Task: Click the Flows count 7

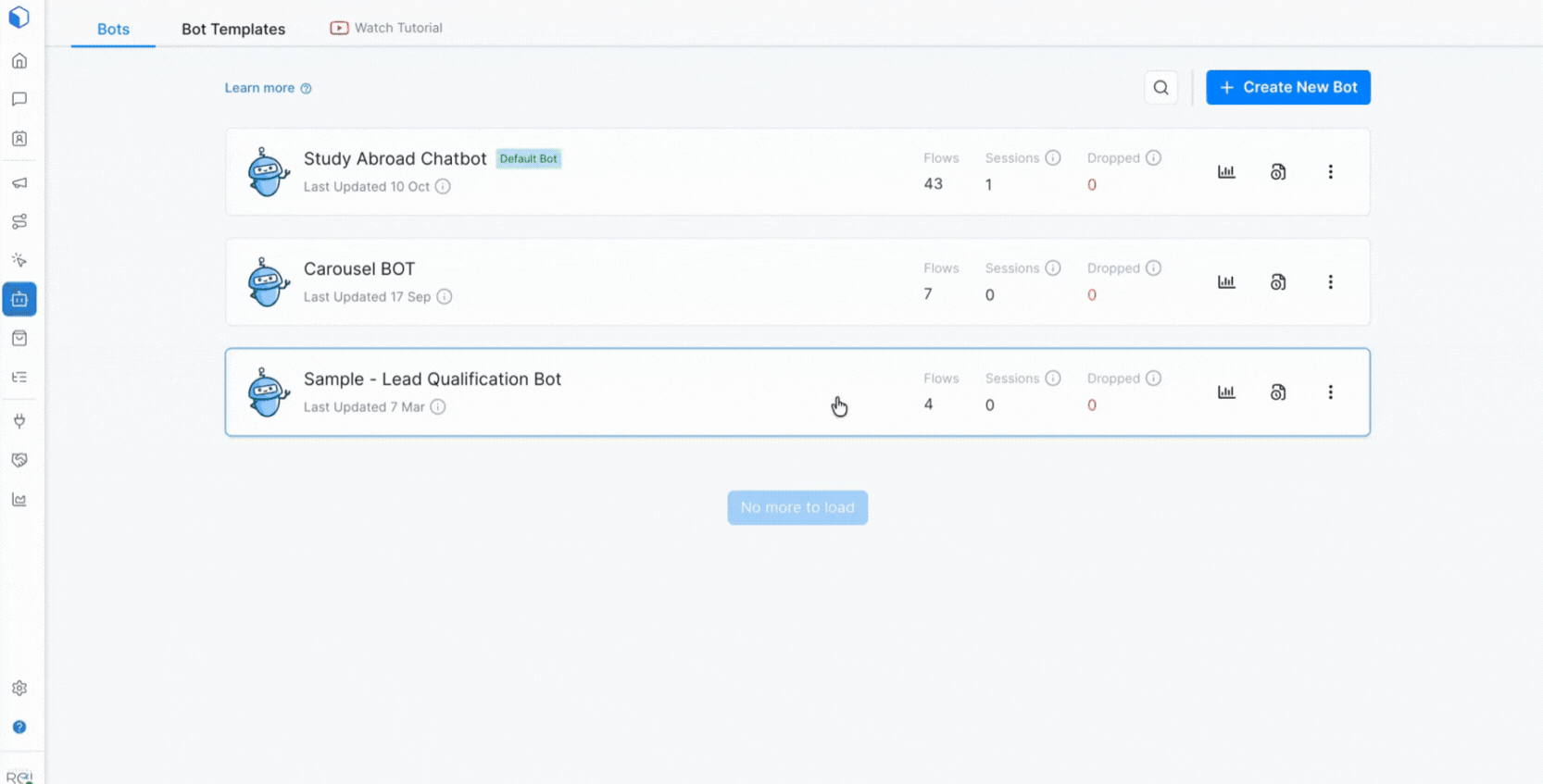Action: pyautogui.click(x=928, y=294)
